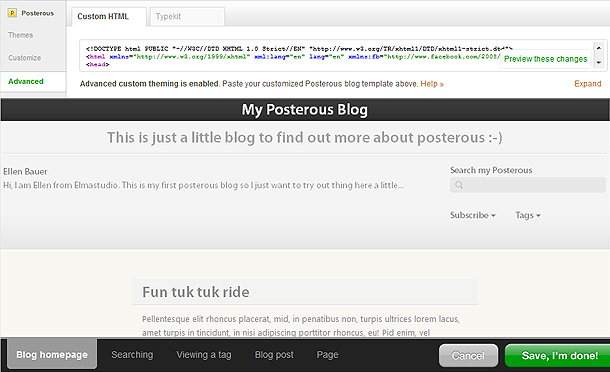
Task: Click the code editor scroll down arrow
Action: click(x=599, y=62)
